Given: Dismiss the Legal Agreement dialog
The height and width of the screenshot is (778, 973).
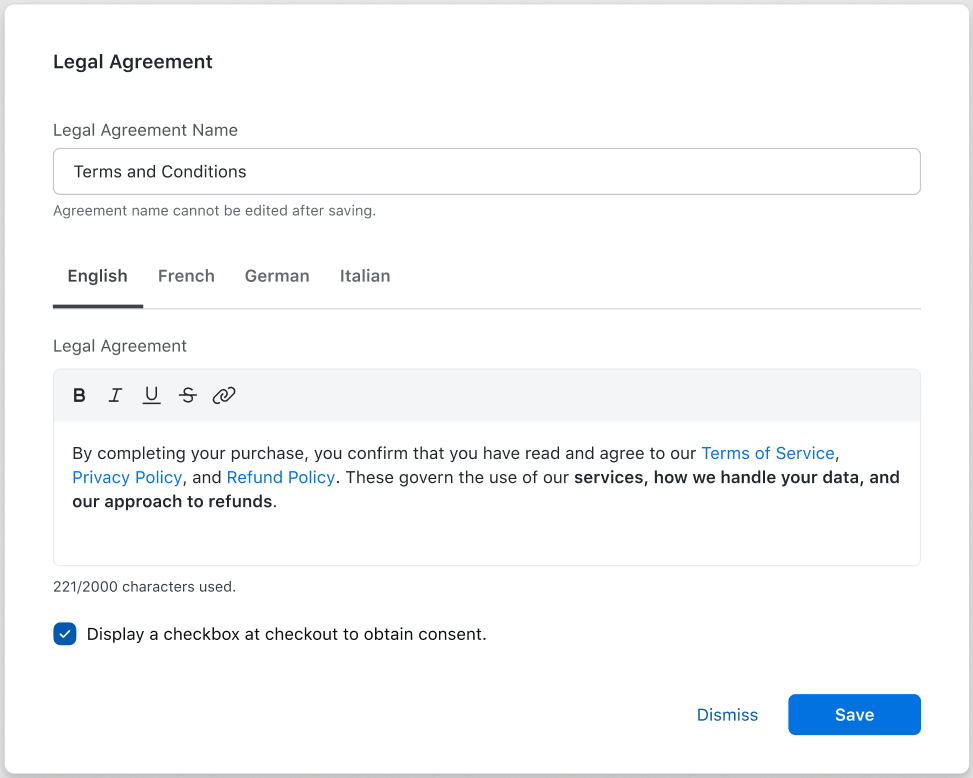Looking at the screenshot, I should (727, 715).
